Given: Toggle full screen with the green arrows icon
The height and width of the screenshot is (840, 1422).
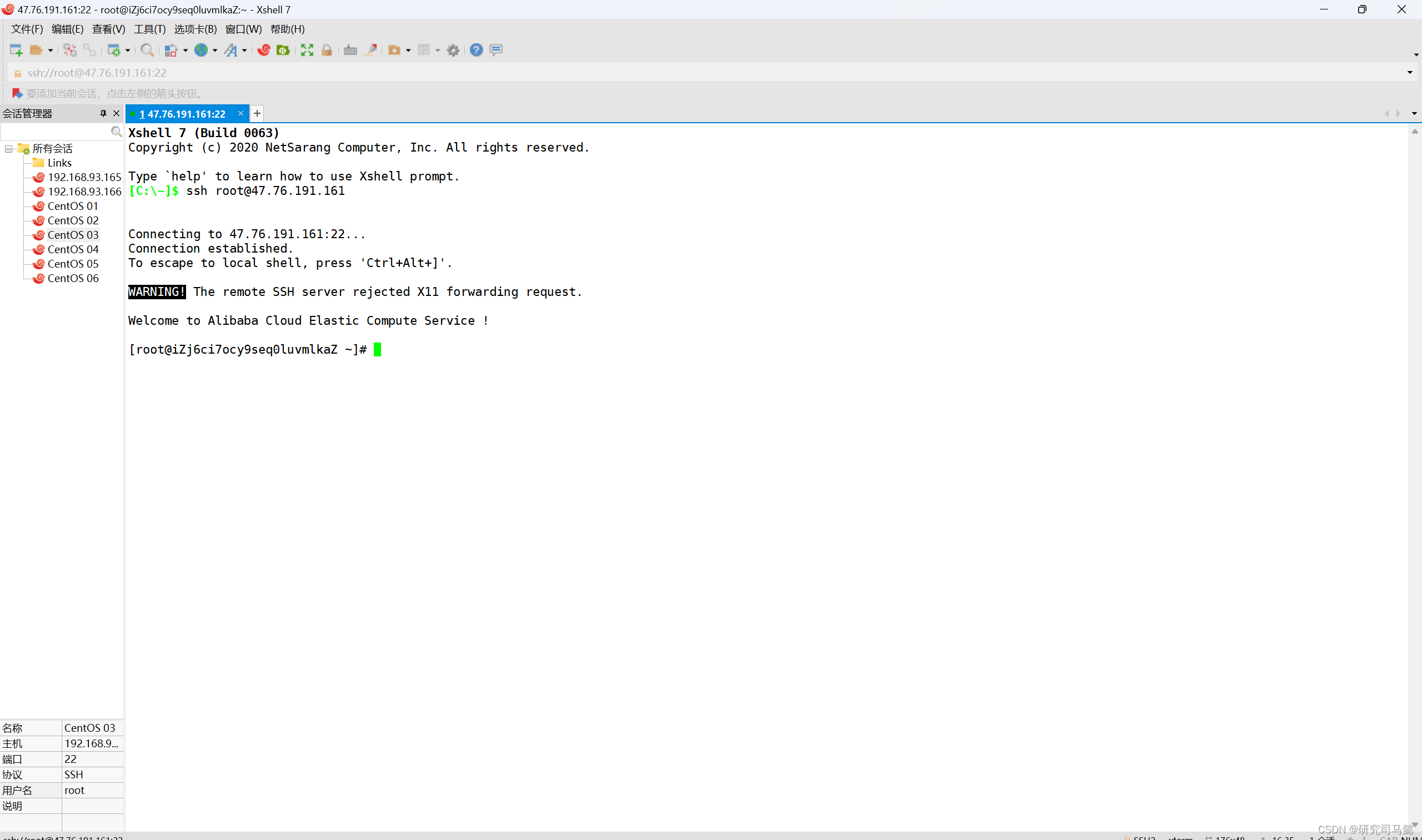Looking at the screenshot, I should (307, 51).
